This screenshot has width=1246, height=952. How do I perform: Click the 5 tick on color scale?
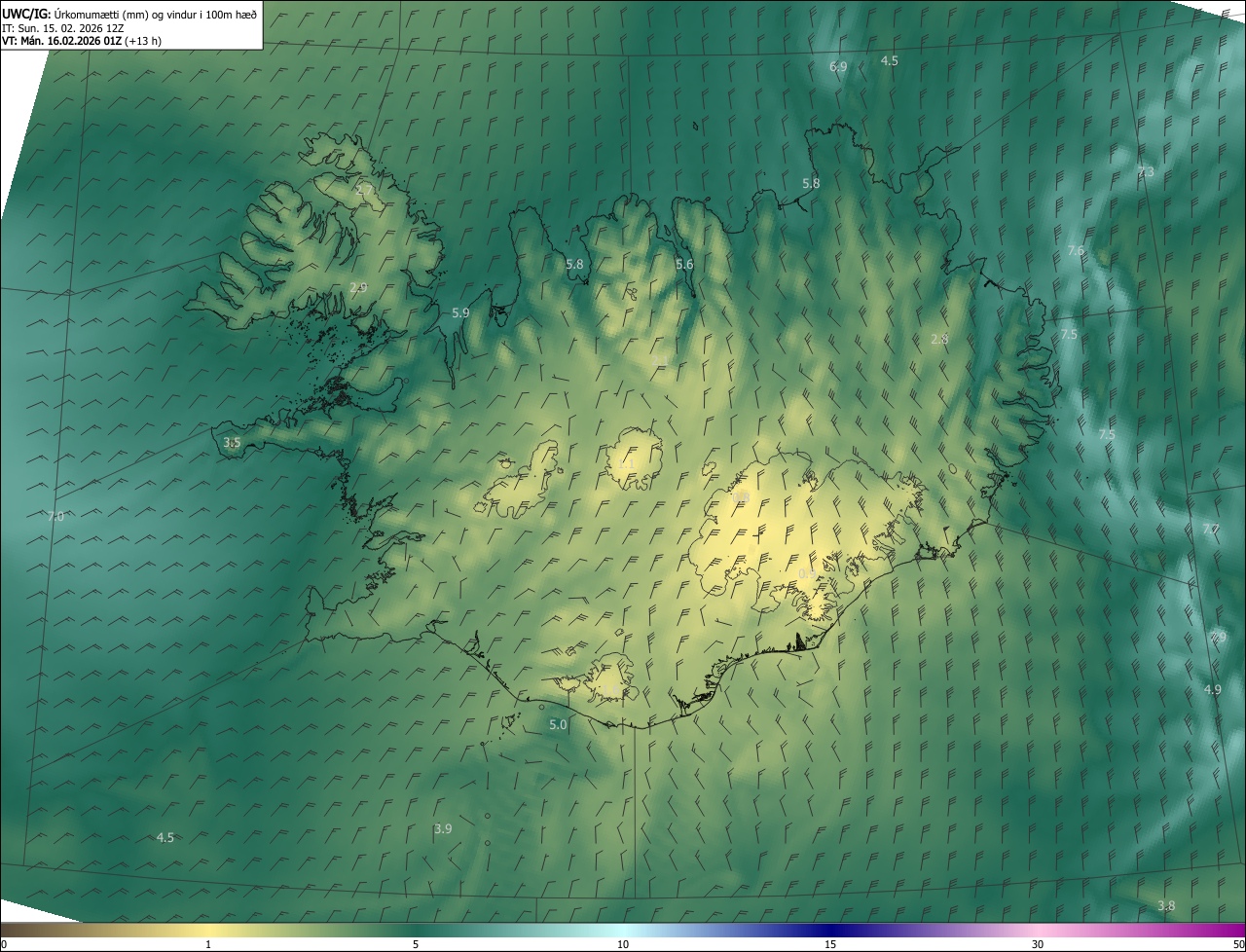pyautogui.click(x=416, y=945)
